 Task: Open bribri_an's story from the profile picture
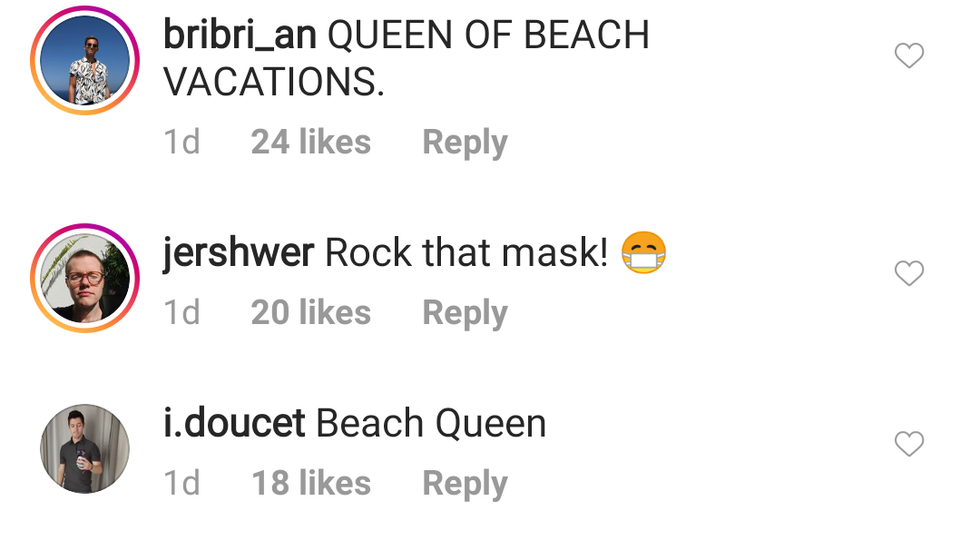pos(85,61)
